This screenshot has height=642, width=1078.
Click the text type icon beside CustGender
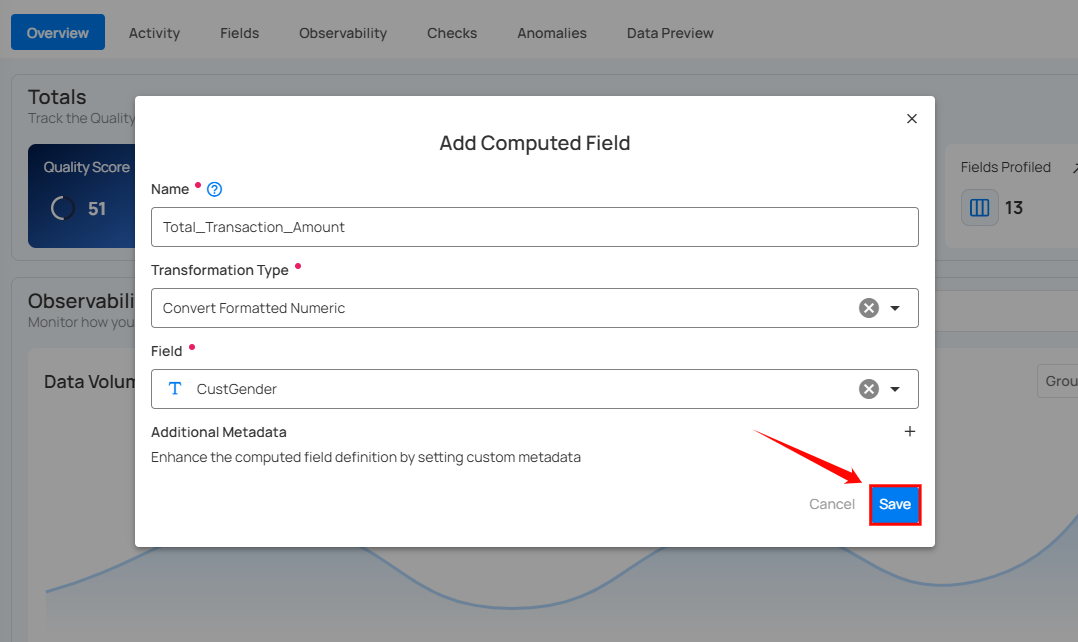pyautogui.click(x=175, y=389)
